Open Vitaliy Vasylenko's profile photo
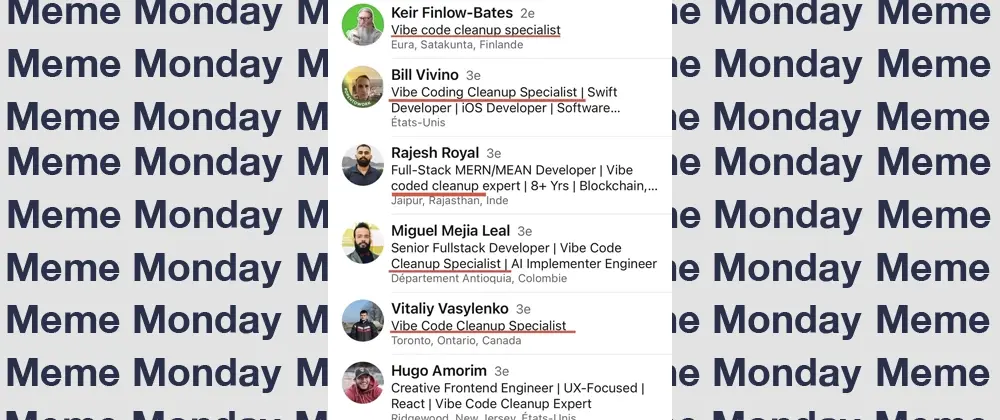This screenshot has height=420, width=1000. click(362, 321)
